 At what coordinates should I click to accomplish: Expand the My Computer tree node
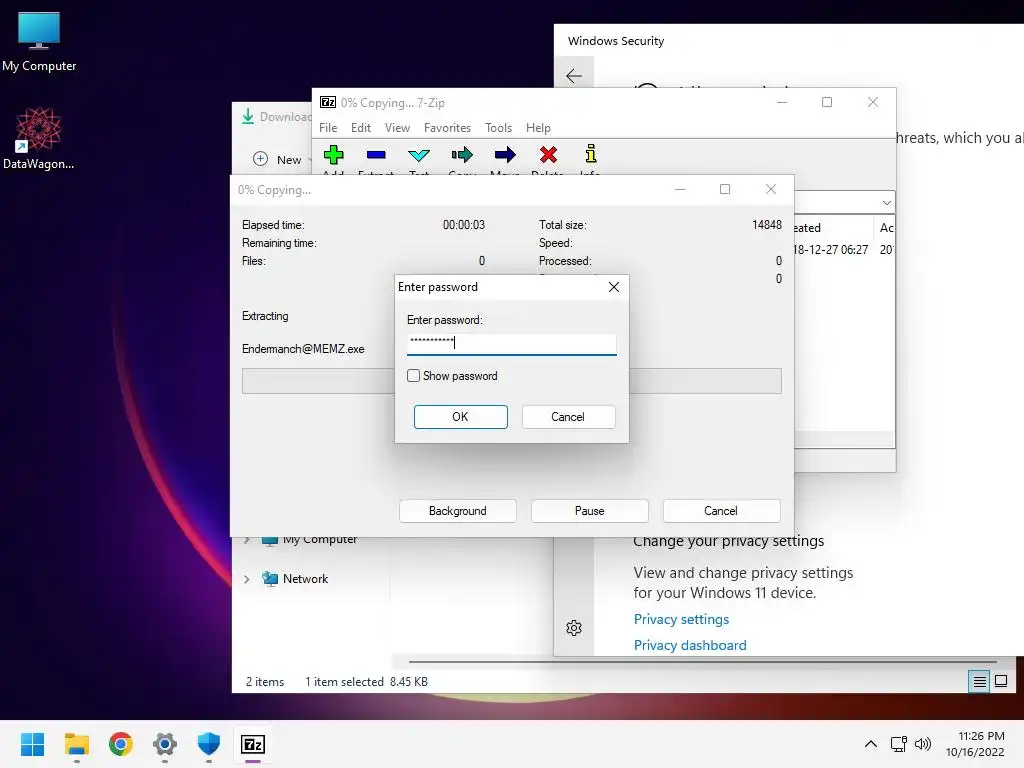(x=247, y=539)
